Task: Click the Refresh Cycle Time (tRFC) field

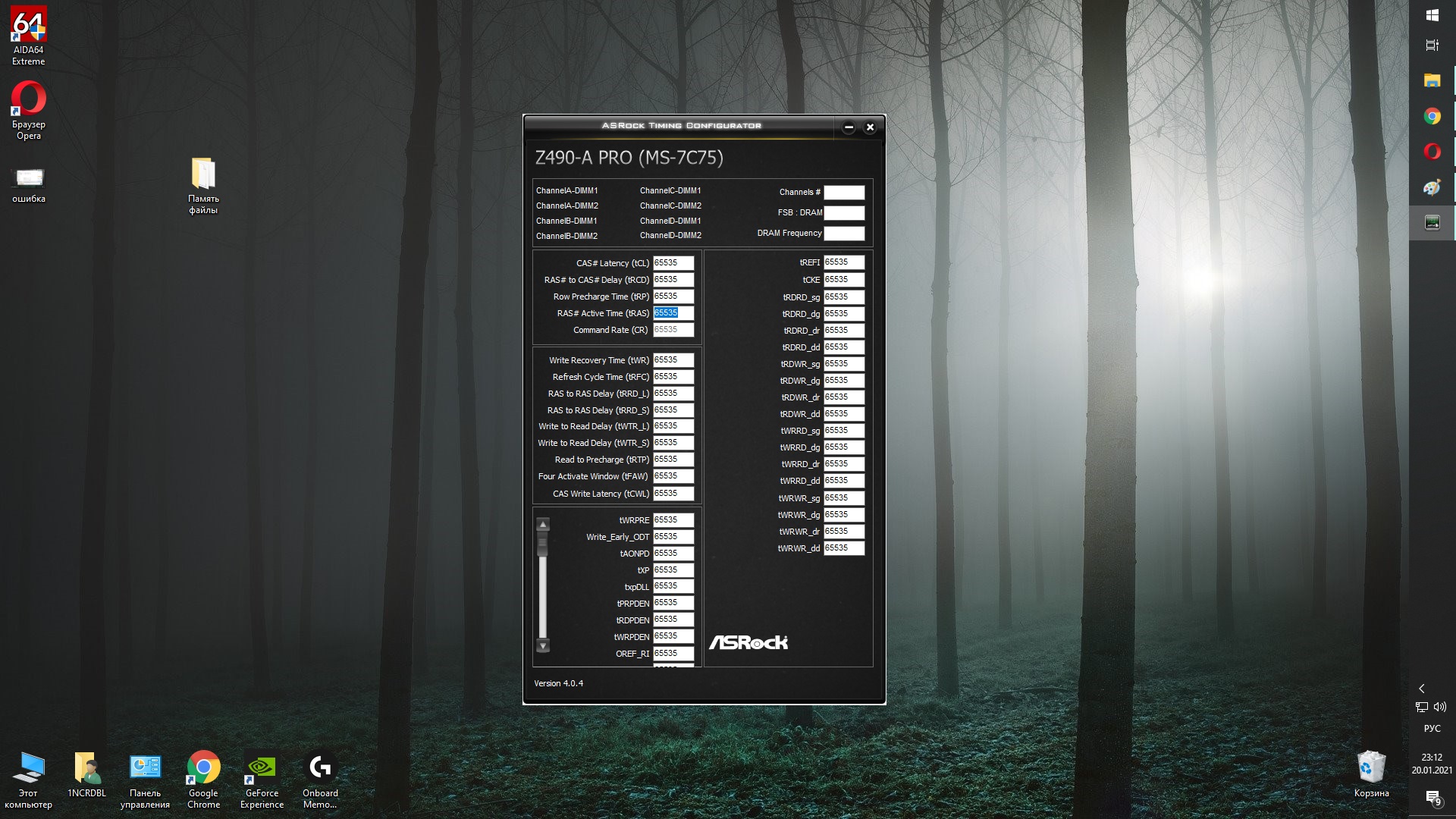Action: click(673, 377)
